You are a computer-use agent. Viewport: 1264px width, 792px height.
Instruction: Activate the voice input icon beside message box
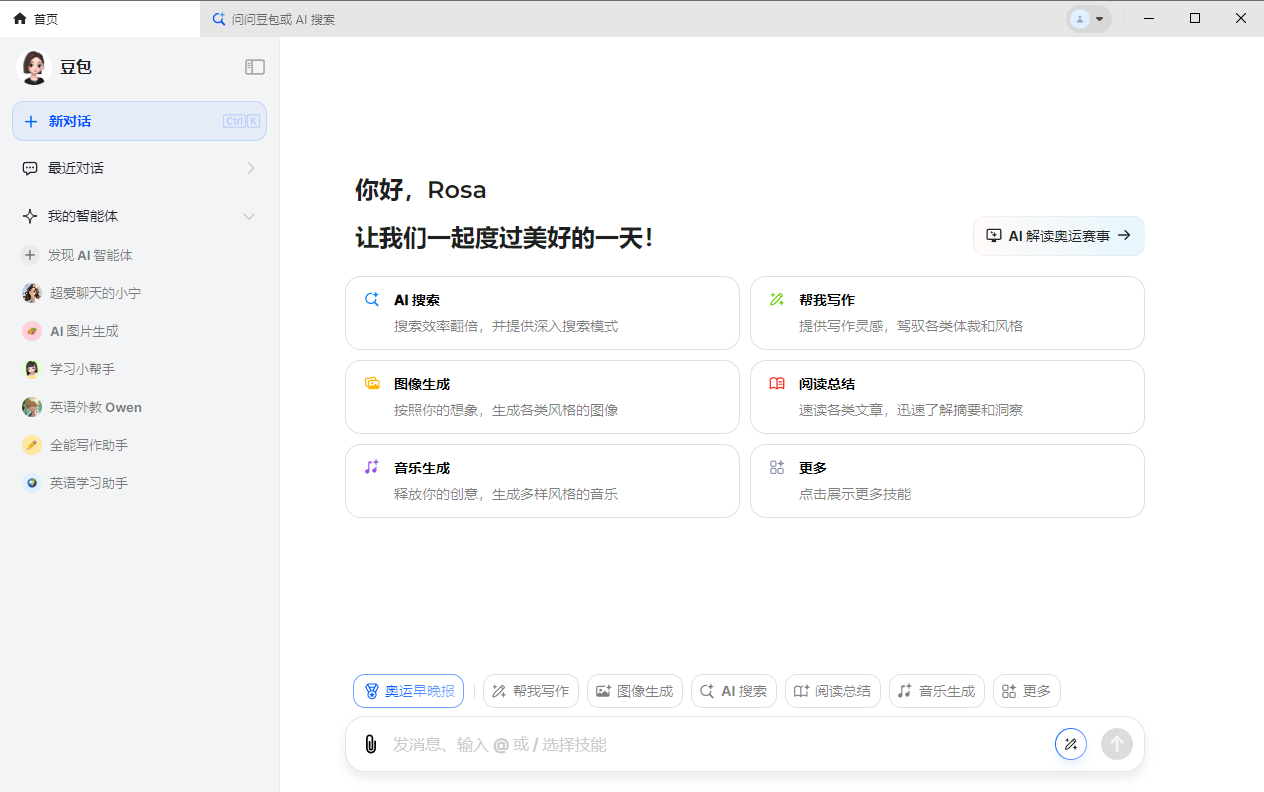(x=1071, y=744)
